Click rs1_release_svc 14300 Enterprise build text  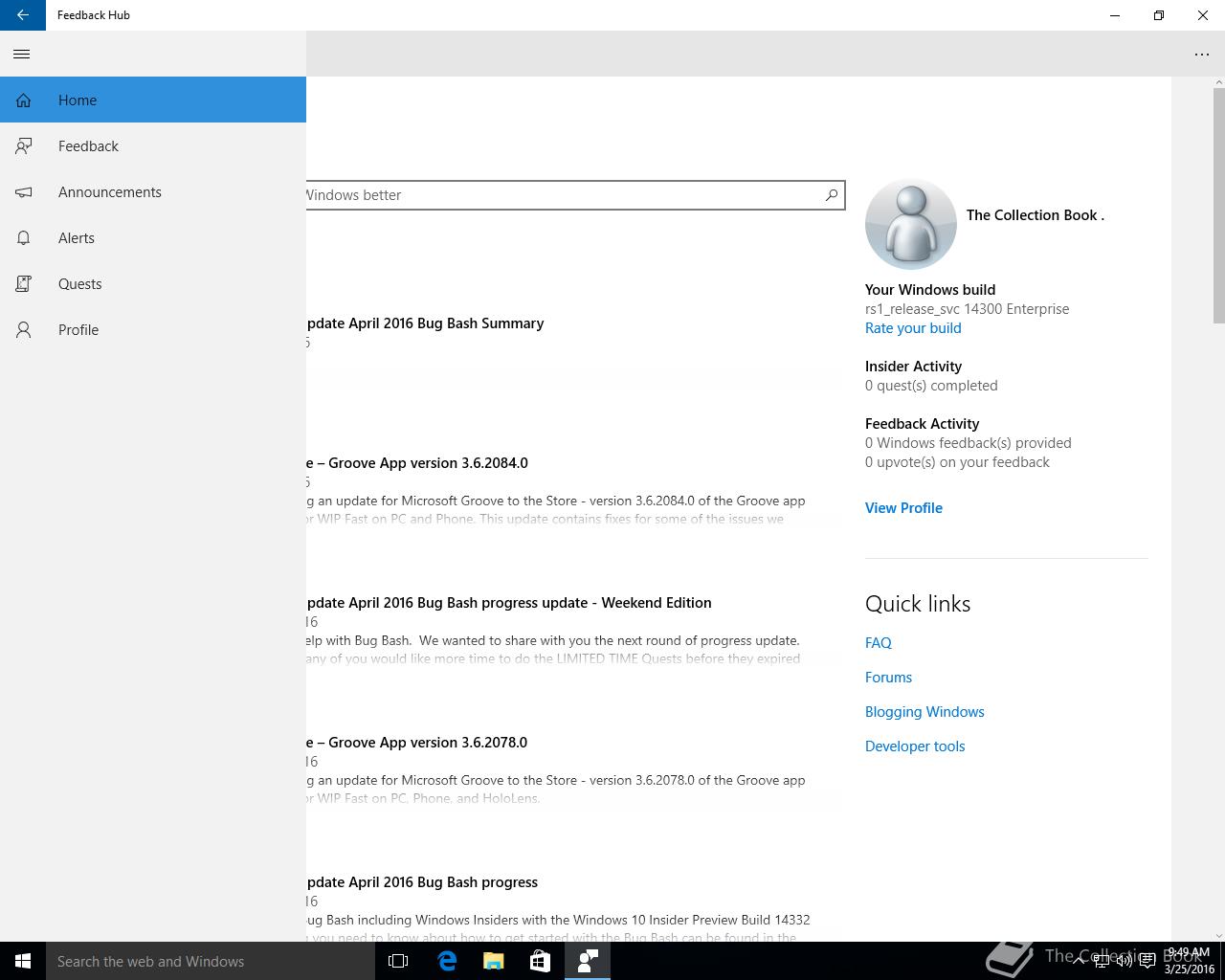tap(967, 308)
